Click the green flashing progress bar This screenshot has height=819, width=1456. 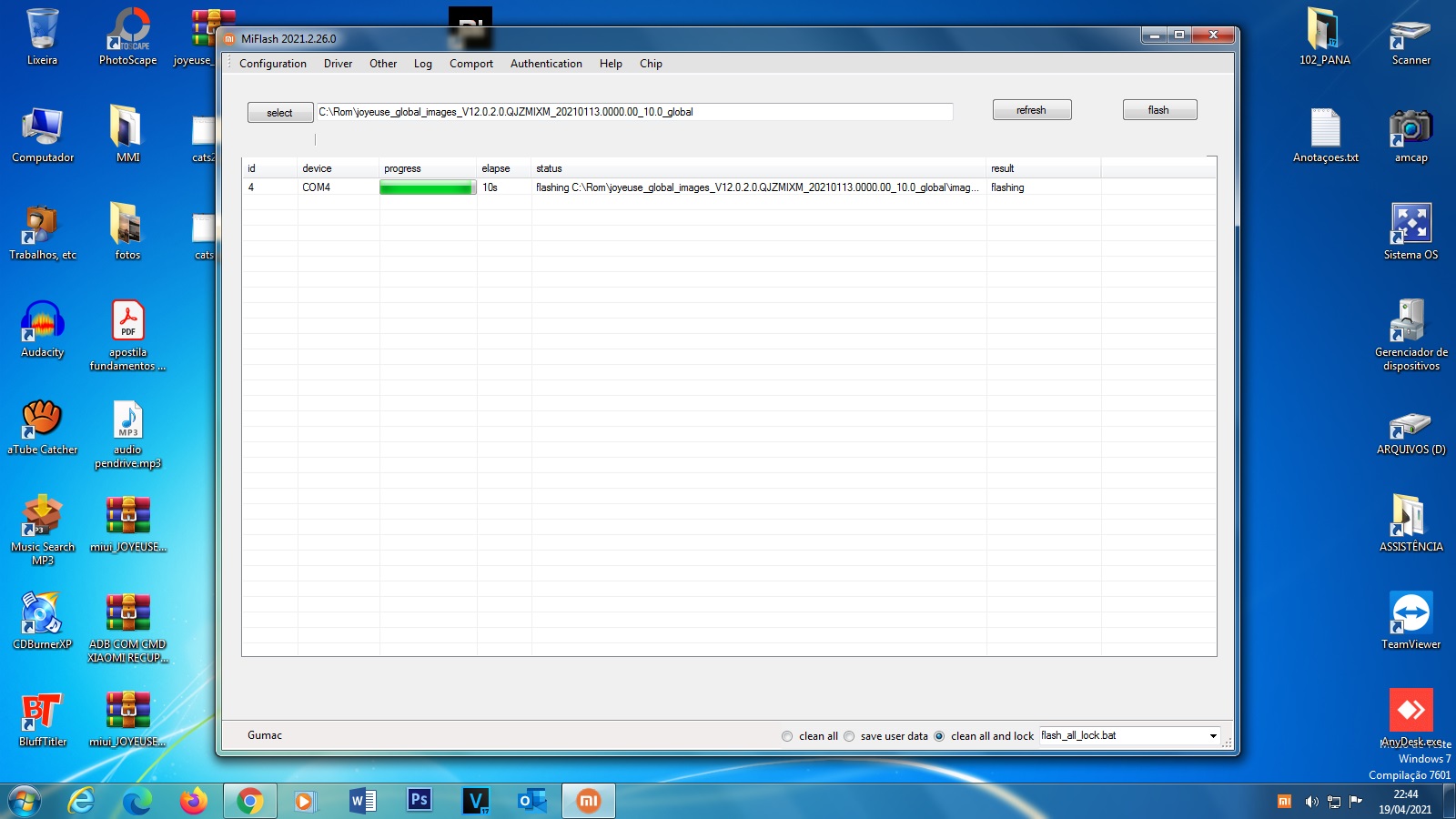[428, 187]
